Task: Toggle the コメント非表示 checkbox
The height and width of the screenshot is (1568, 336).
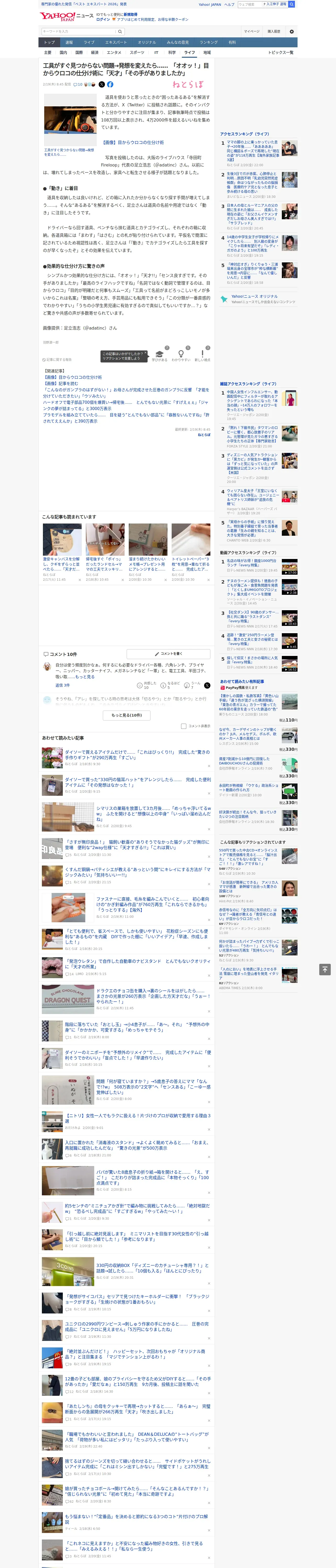Action: pyautogui.click(x=183, y=726)
